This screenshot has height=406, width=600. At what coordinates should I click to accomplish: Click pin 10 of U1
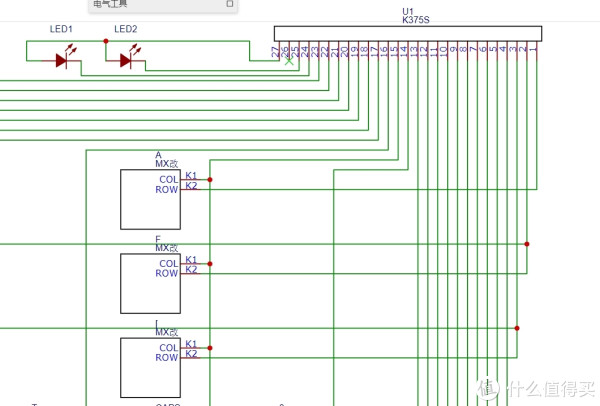443,52
